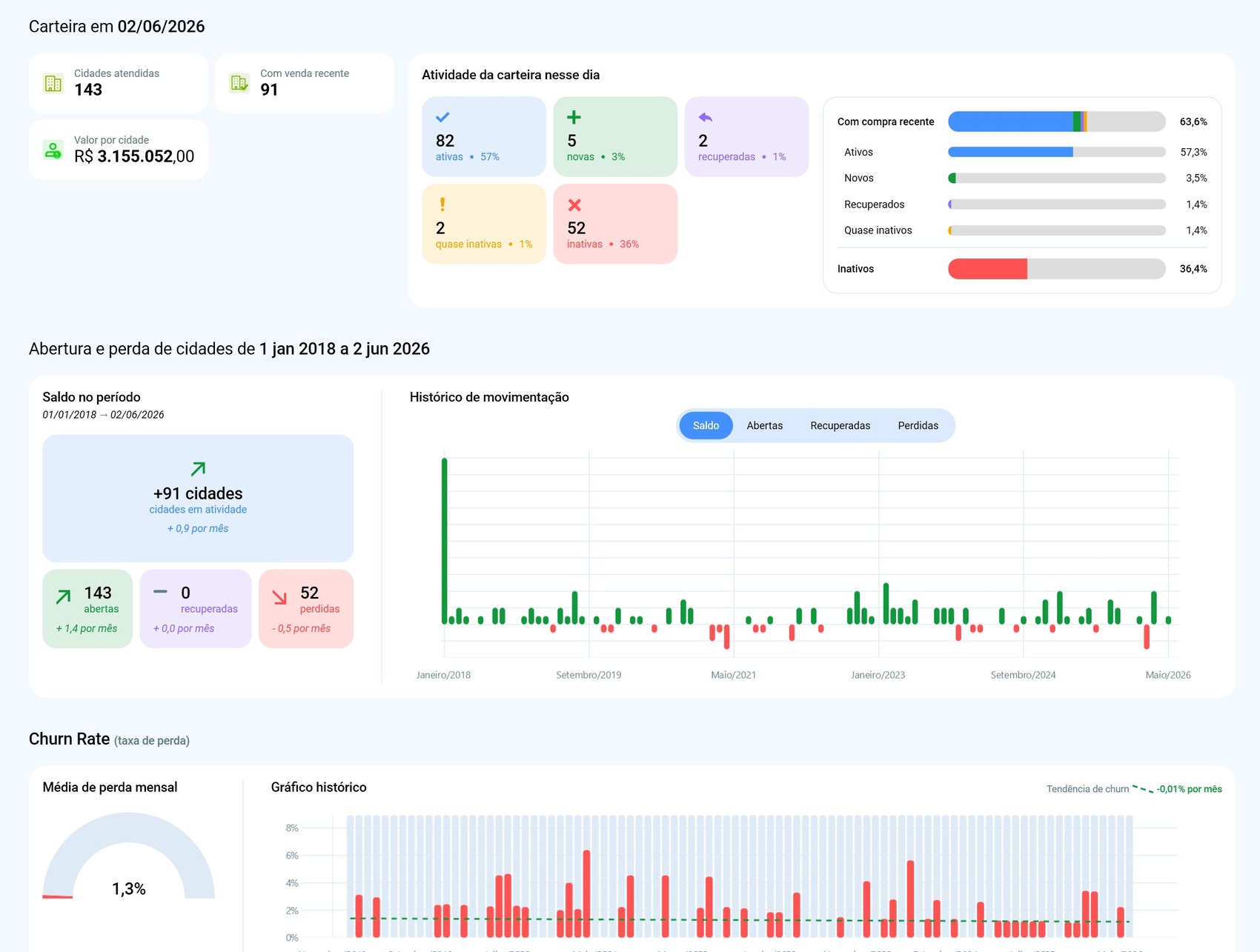
Task: Click the Com compra recente progress bar
Action: 1057,122
